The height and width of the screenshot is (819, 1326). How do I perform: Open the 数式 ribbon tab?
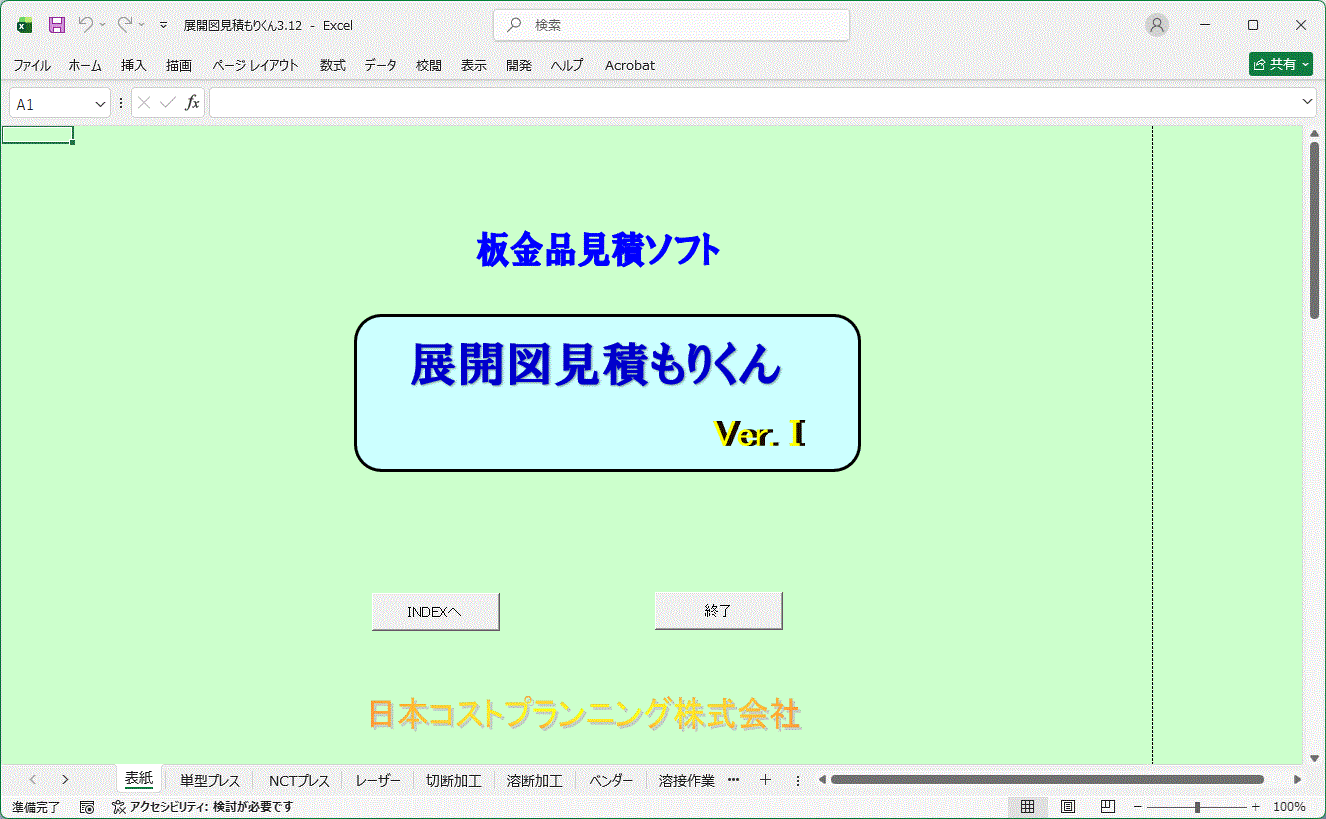(x=333, y=65)
